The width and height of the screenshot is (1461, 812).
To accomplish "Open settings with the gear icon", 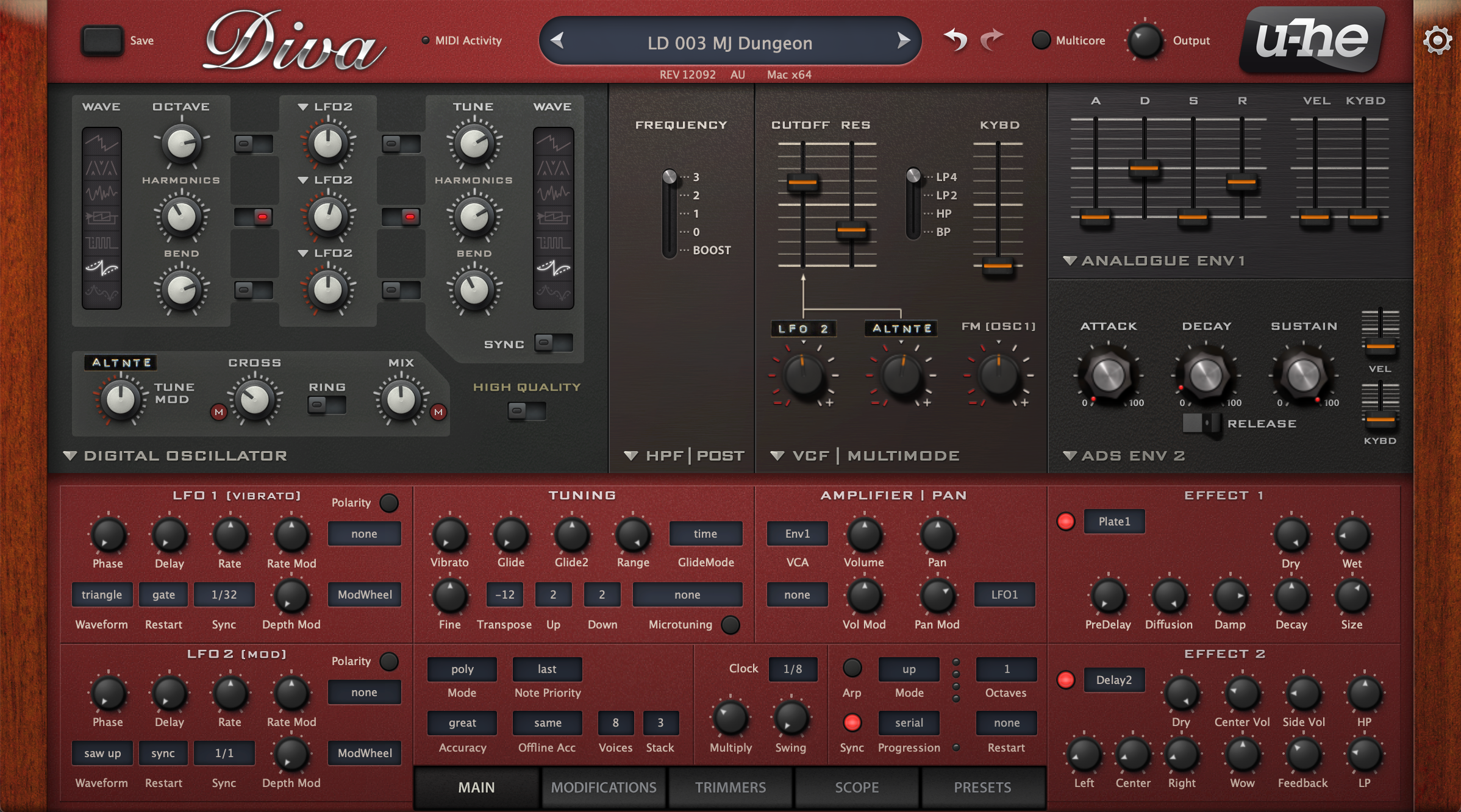I will pyautogui.click(x=1437, y=41).
